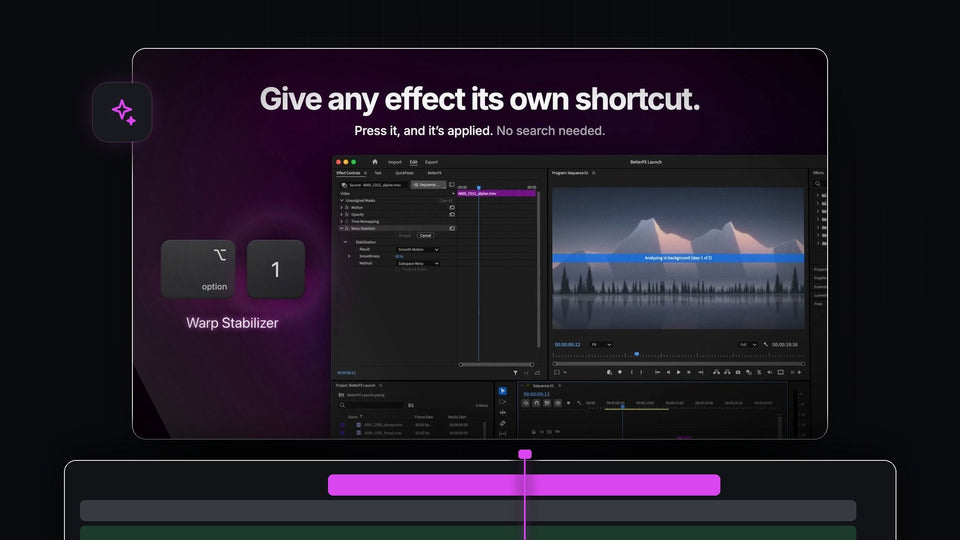Switch to the Export workspace tab
The height and width of the screenshot is (540, 960).
(x=431, y=162)
